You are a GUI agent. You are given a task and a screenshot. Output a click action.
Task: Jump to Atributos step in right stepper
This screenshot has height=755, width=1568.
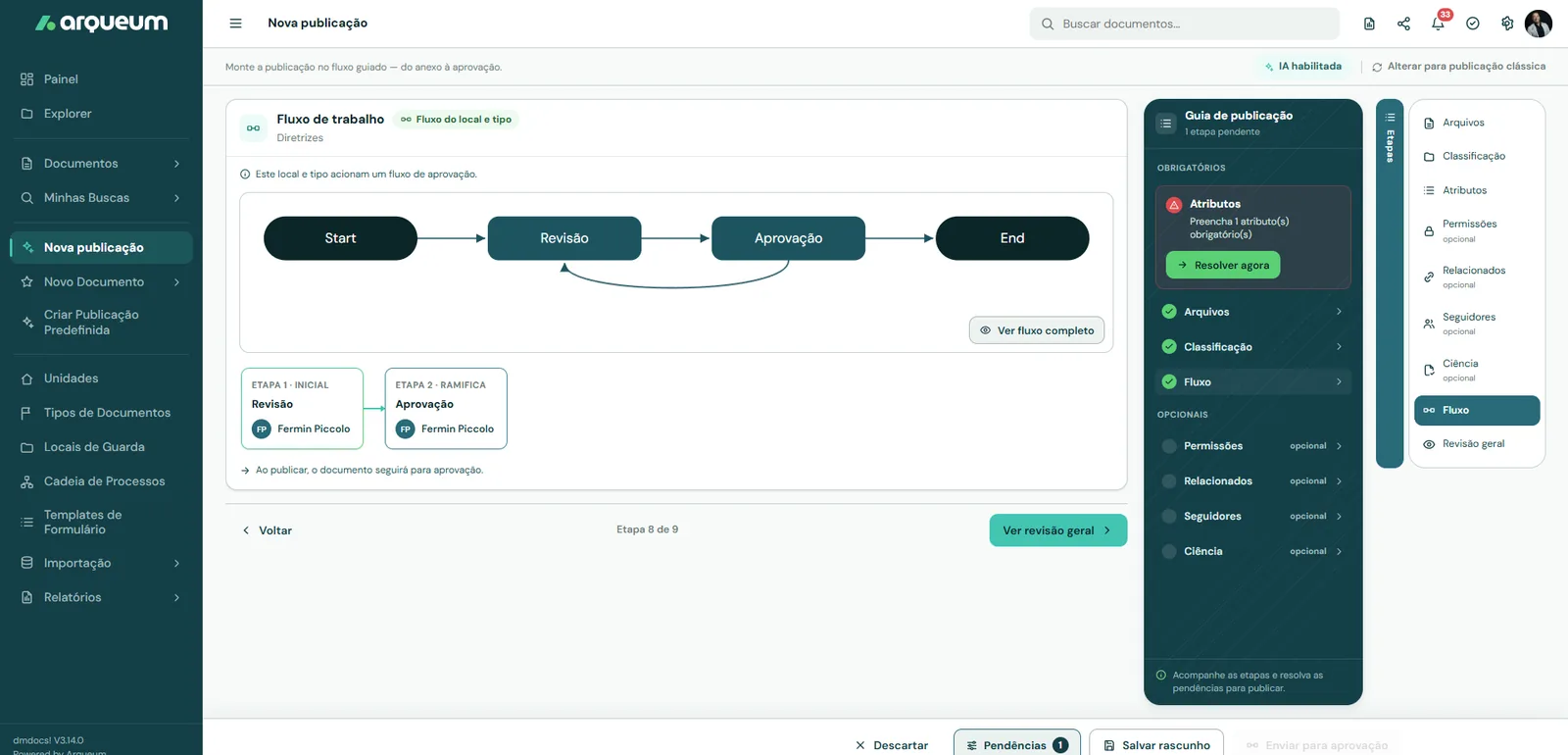[1477, 190]
